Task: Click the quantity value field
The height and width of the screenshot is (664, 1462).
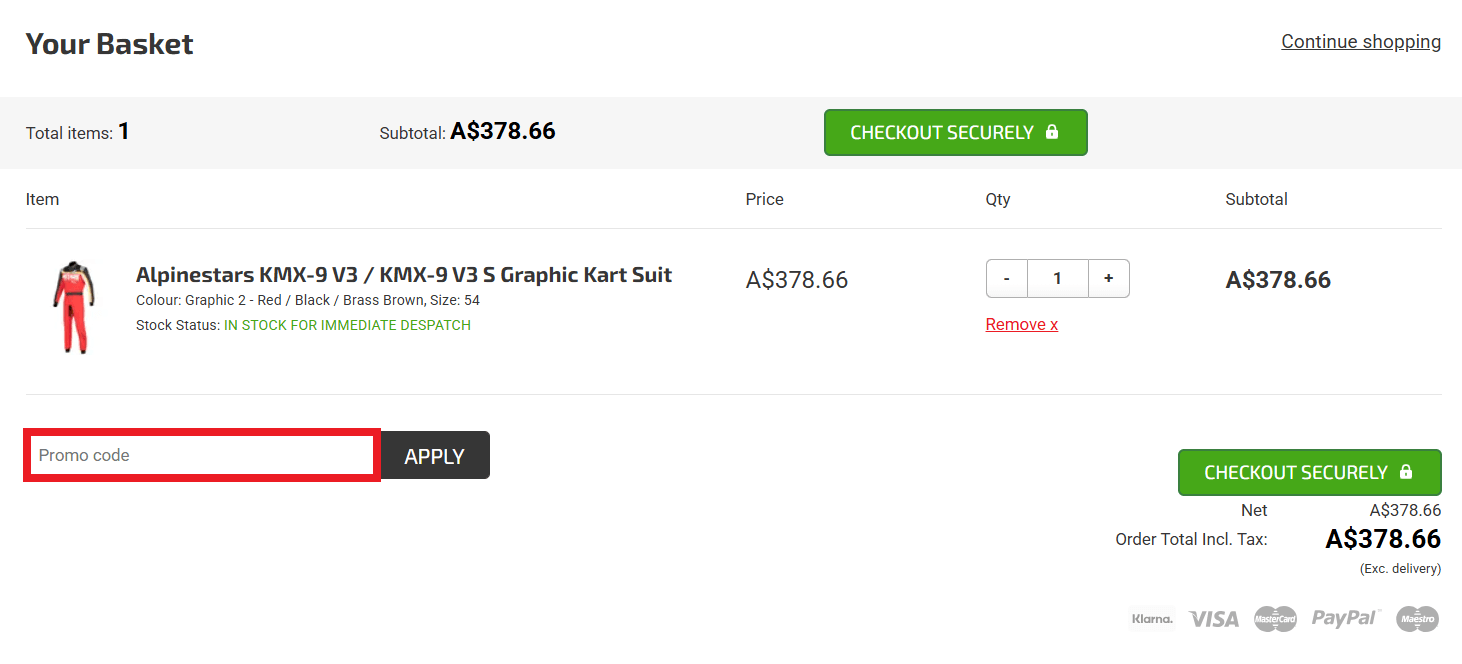Action: 1057,279
